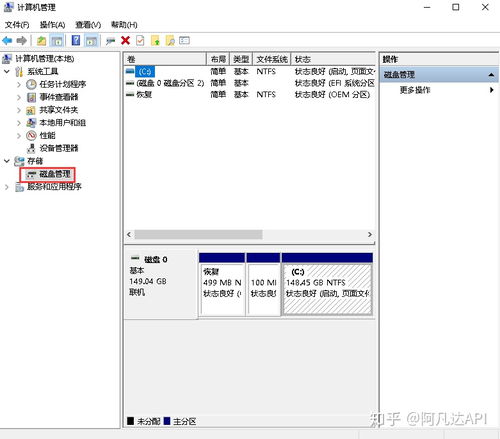Screen dimensions: 500x439
Task: Click the blue Help question mark icon
Action: tap(76, 41)
